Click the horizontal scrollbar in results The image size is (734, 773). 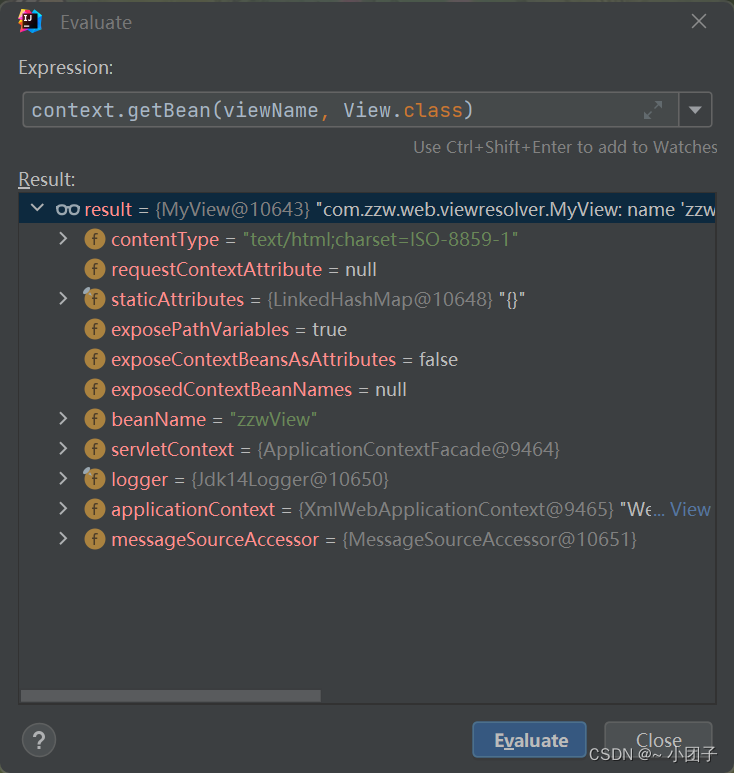tap(170, 696)
